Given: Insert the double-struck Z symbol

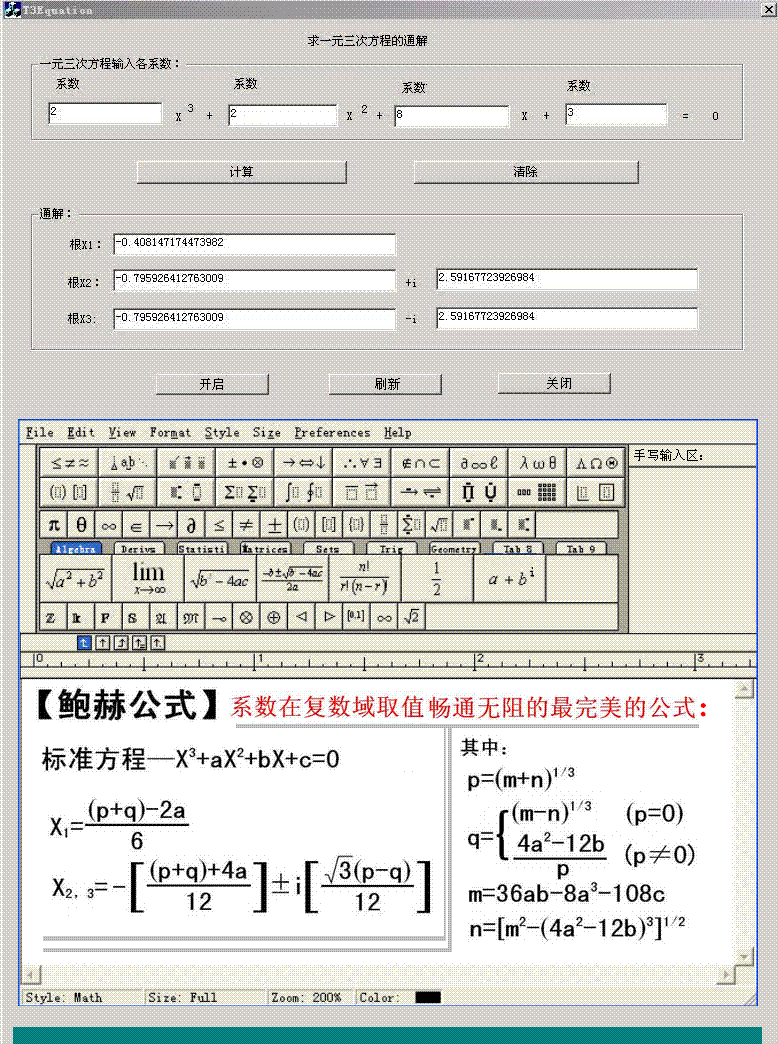Looking at the screenshot, I should [x=51, y=618].
